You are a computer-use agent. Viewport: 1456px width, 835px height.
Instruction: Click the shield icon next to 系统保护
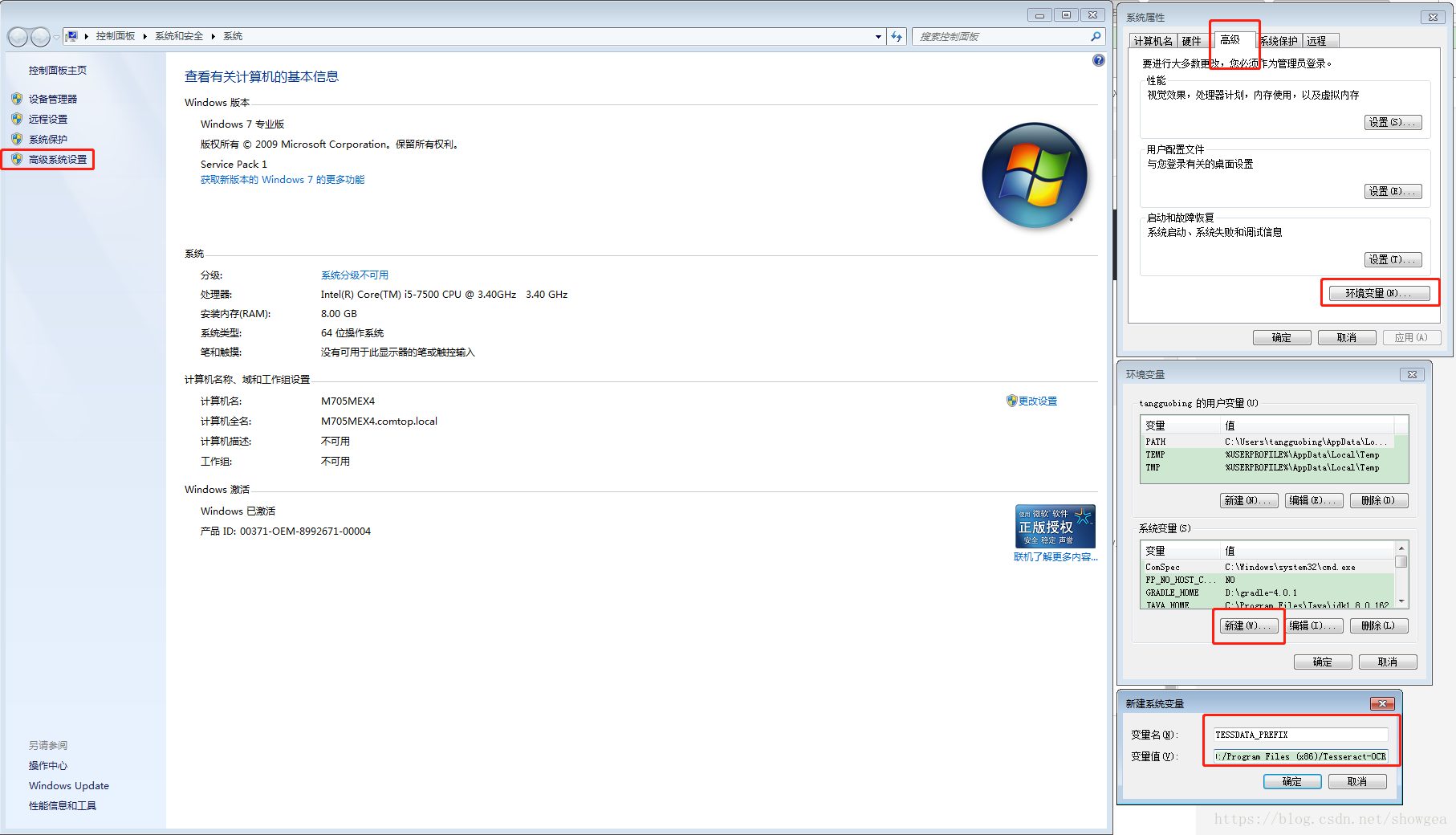(x=17, y=139)
